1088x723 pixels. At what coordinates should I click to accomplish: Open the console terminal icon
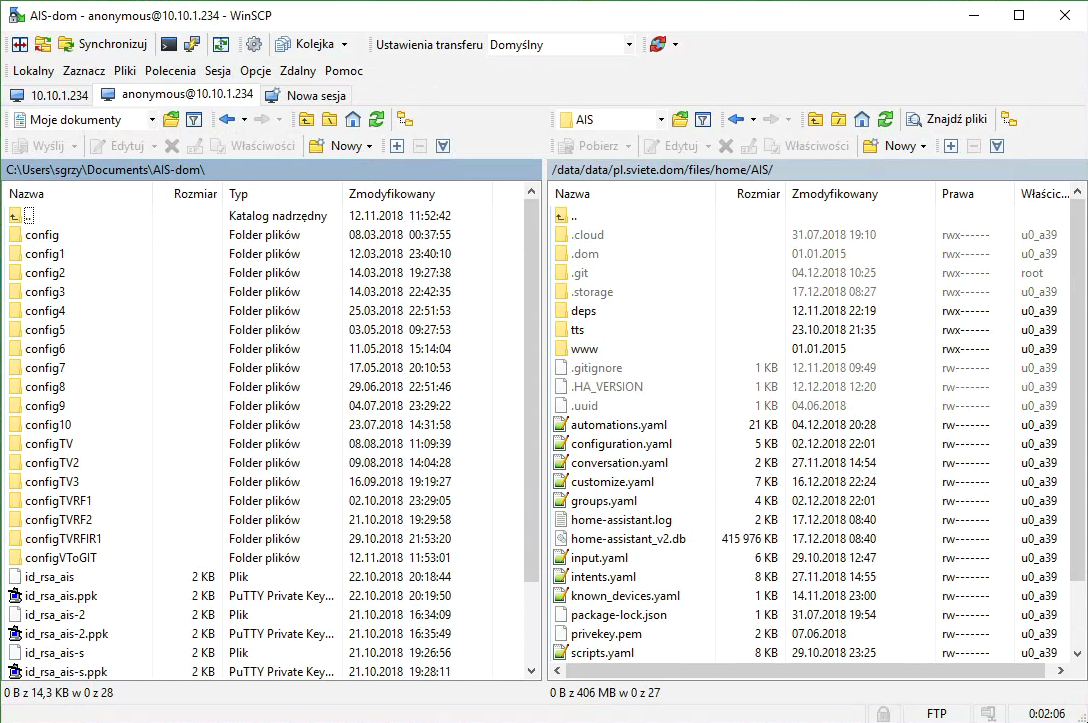click(169, 44)
